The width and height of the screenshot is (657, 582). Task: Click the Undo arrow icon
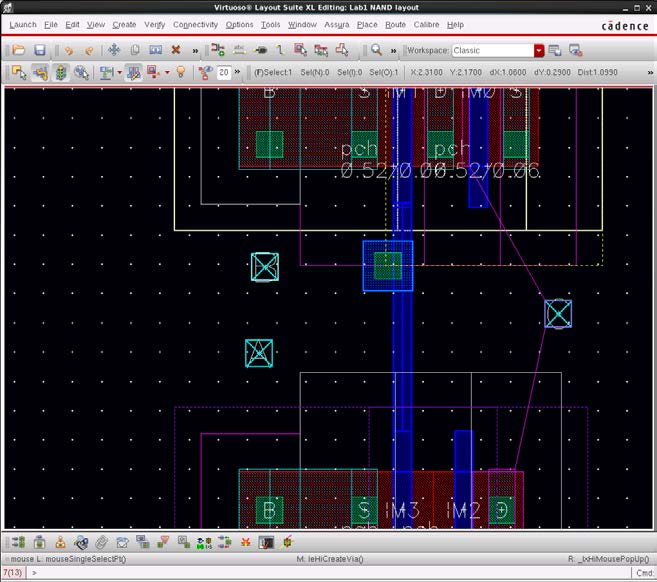(x=69, y=51)
